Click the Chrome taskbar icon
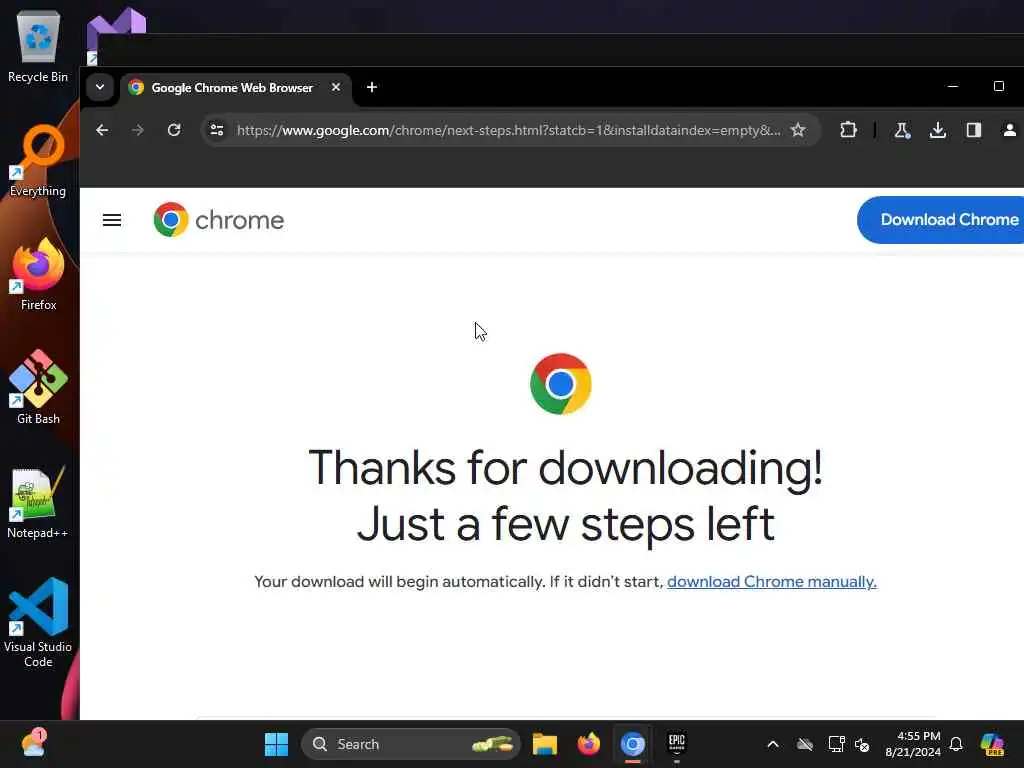This screenshot has height=768, width=1024. point(632,744)
